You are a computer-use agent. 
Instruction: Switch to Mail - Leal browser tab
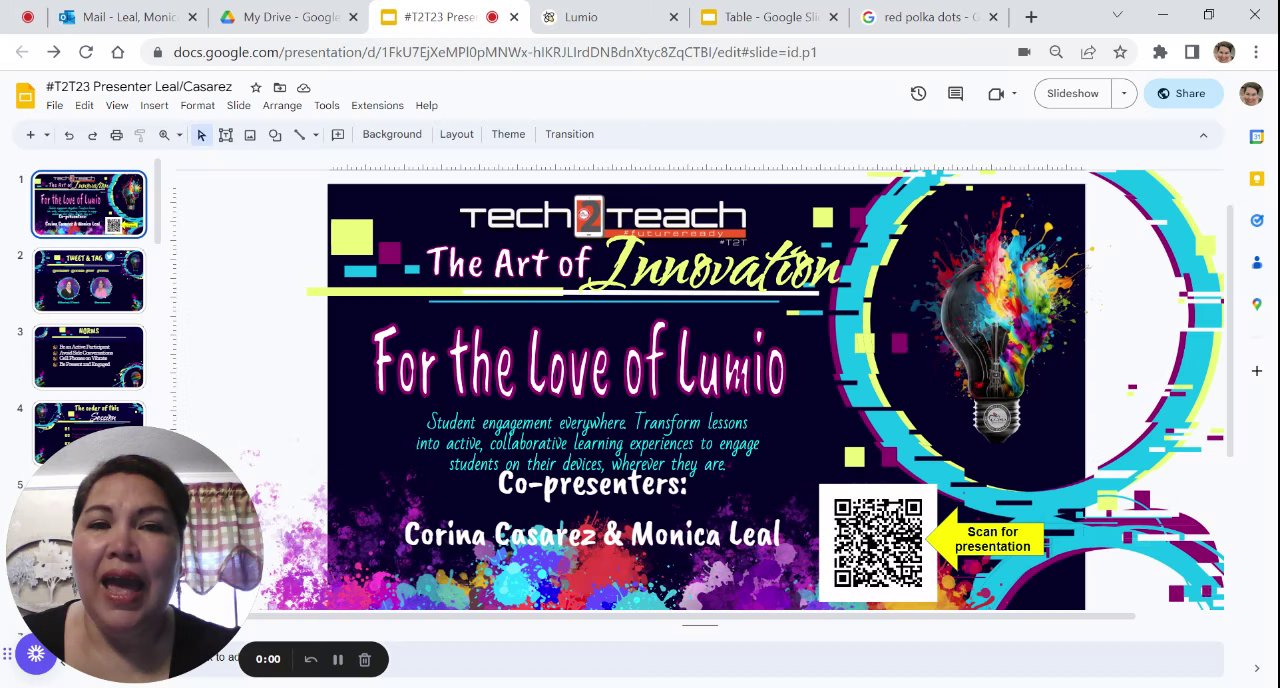[128, 17]
